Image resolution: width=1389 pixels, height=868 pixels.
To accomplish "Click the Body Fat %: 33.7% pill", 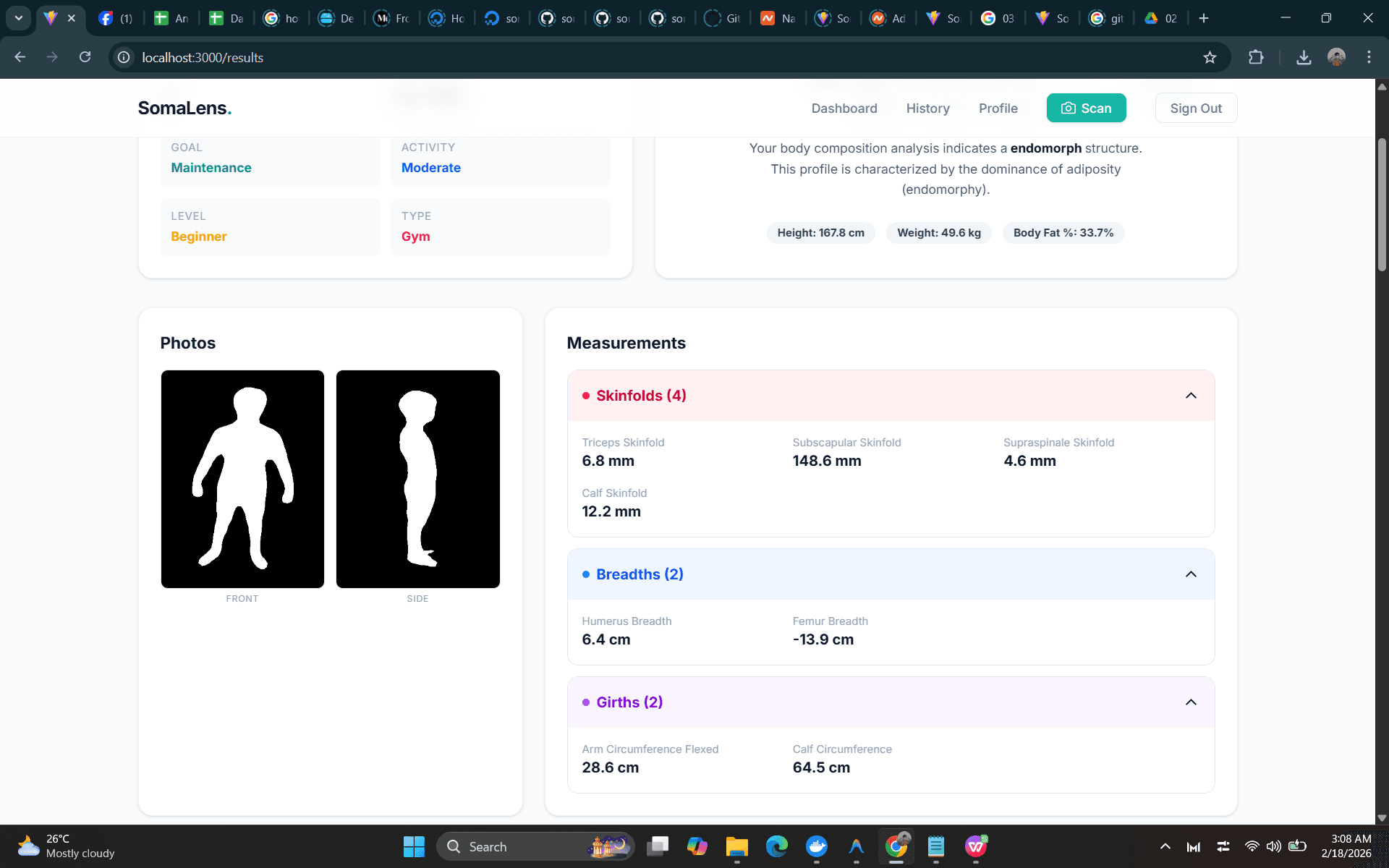I will click(1063, 233).
